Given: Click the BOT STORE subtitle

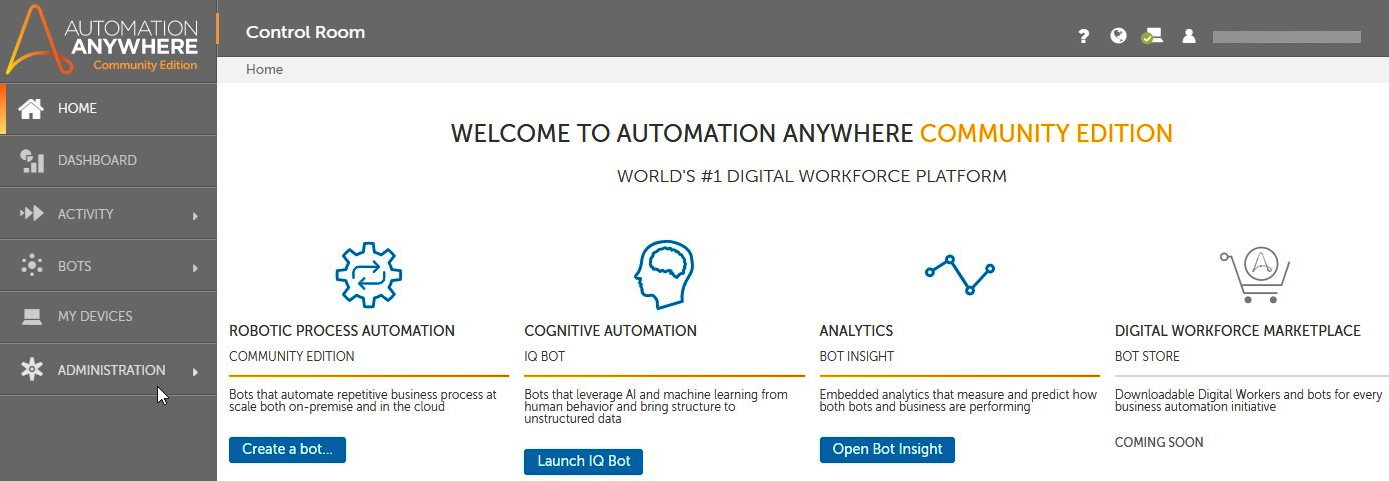Looking at the screenshot, I should click(1147, 356).
